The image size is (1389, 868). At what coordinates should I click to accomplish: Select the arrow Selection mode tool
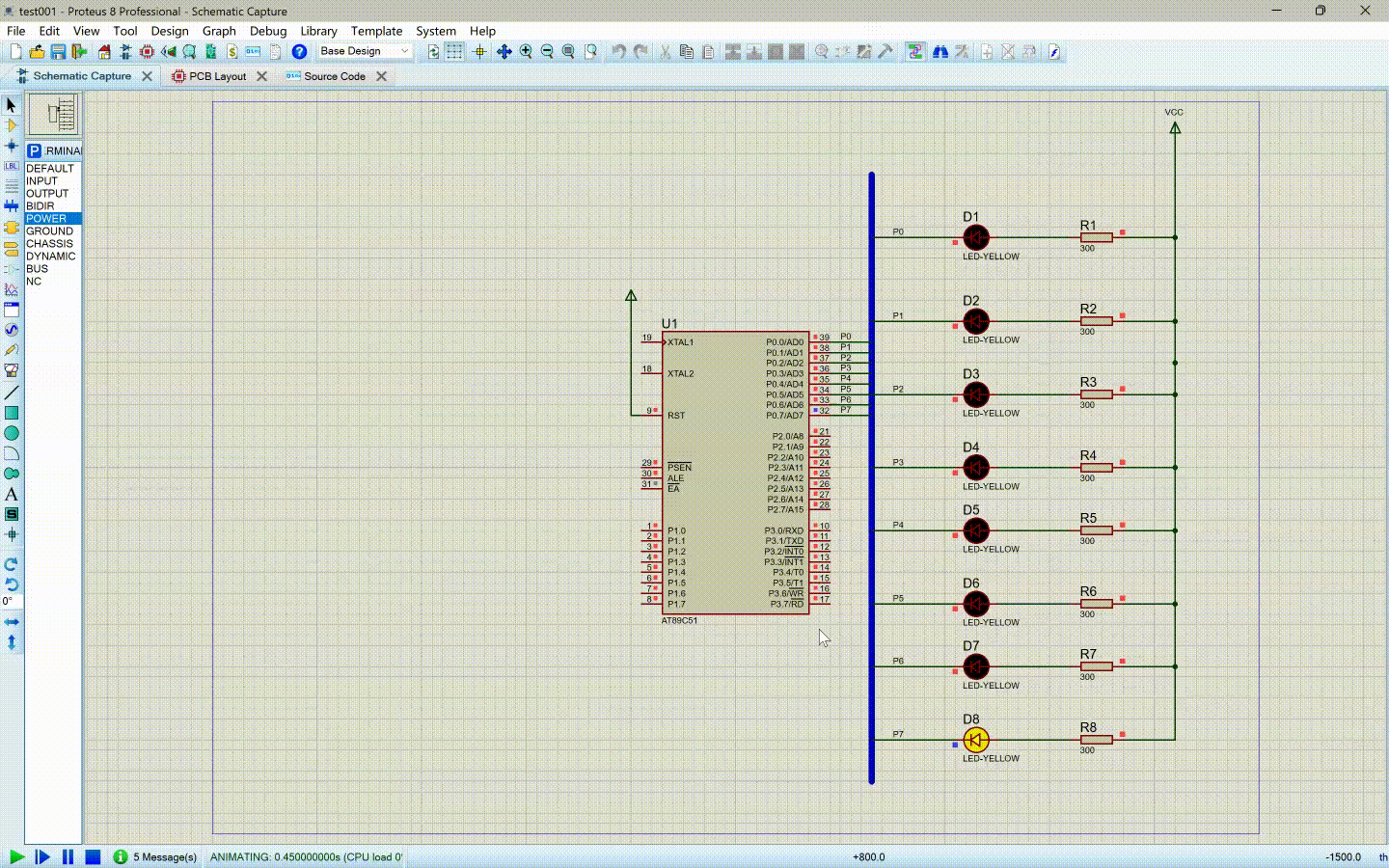(x=12, y=104)
